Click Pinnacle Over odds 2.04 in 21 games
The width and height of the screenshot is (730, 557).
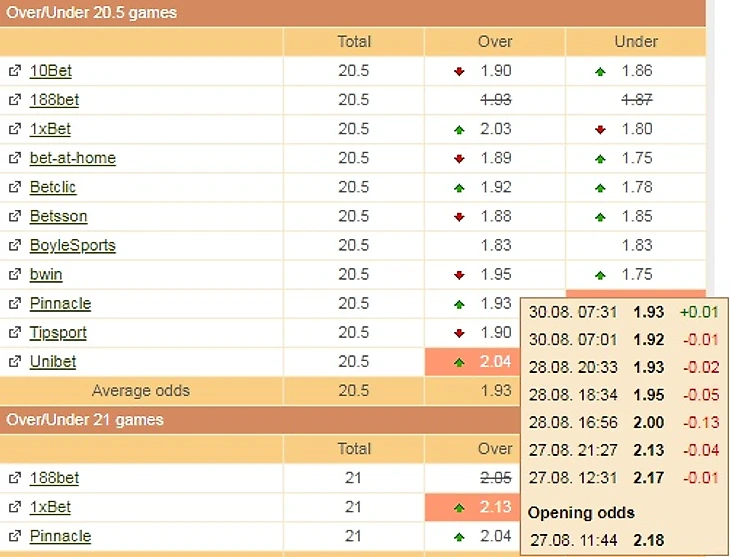[x=496, y=536]
